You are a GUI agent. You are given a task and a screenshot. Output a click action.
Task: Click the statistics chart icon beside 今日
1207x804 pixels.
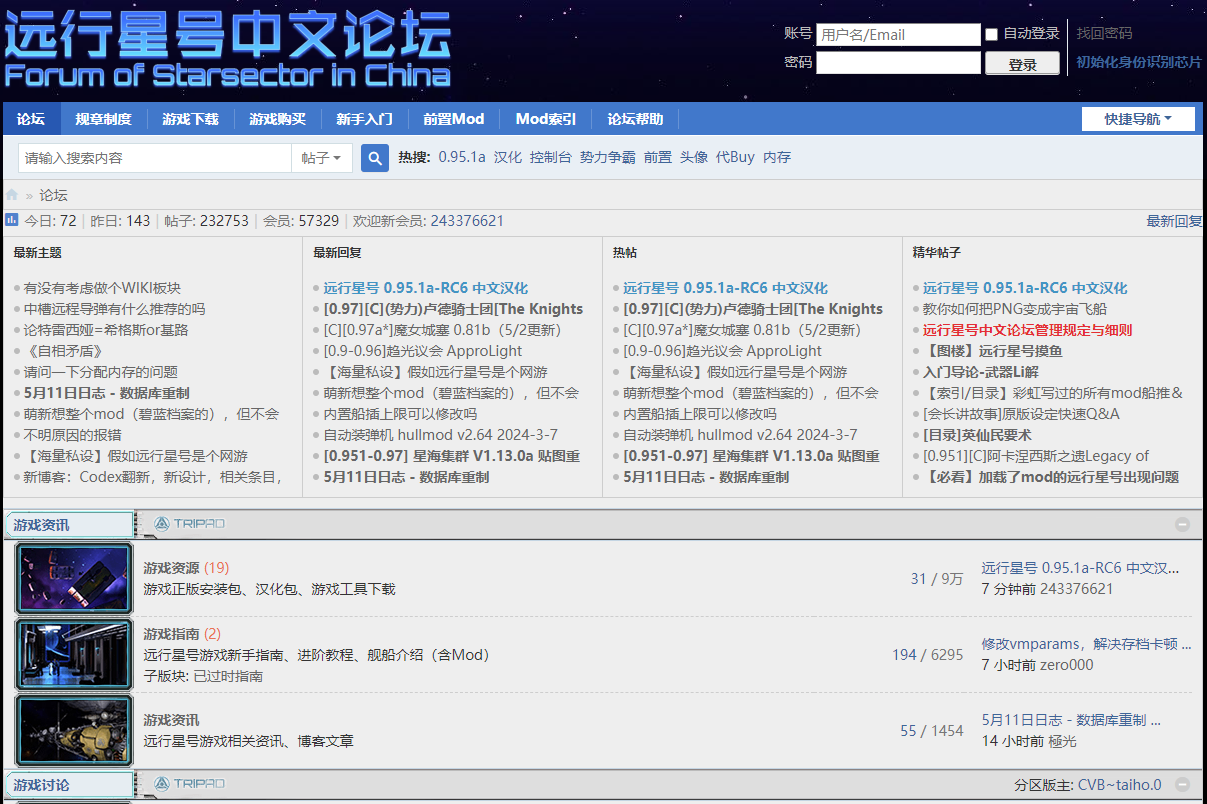coord(12,220)
